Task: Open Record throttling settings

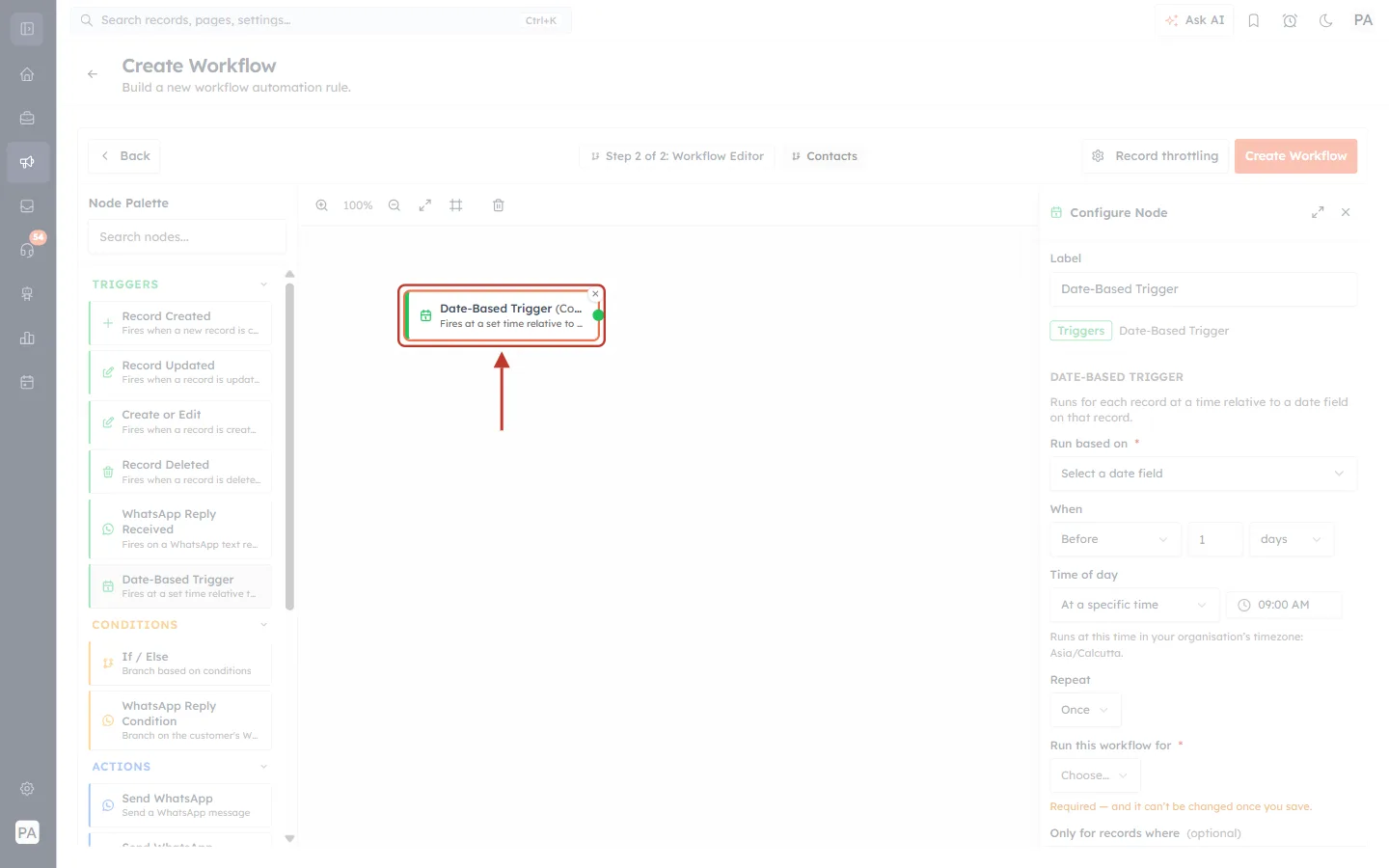Action: coord(1156,156)
